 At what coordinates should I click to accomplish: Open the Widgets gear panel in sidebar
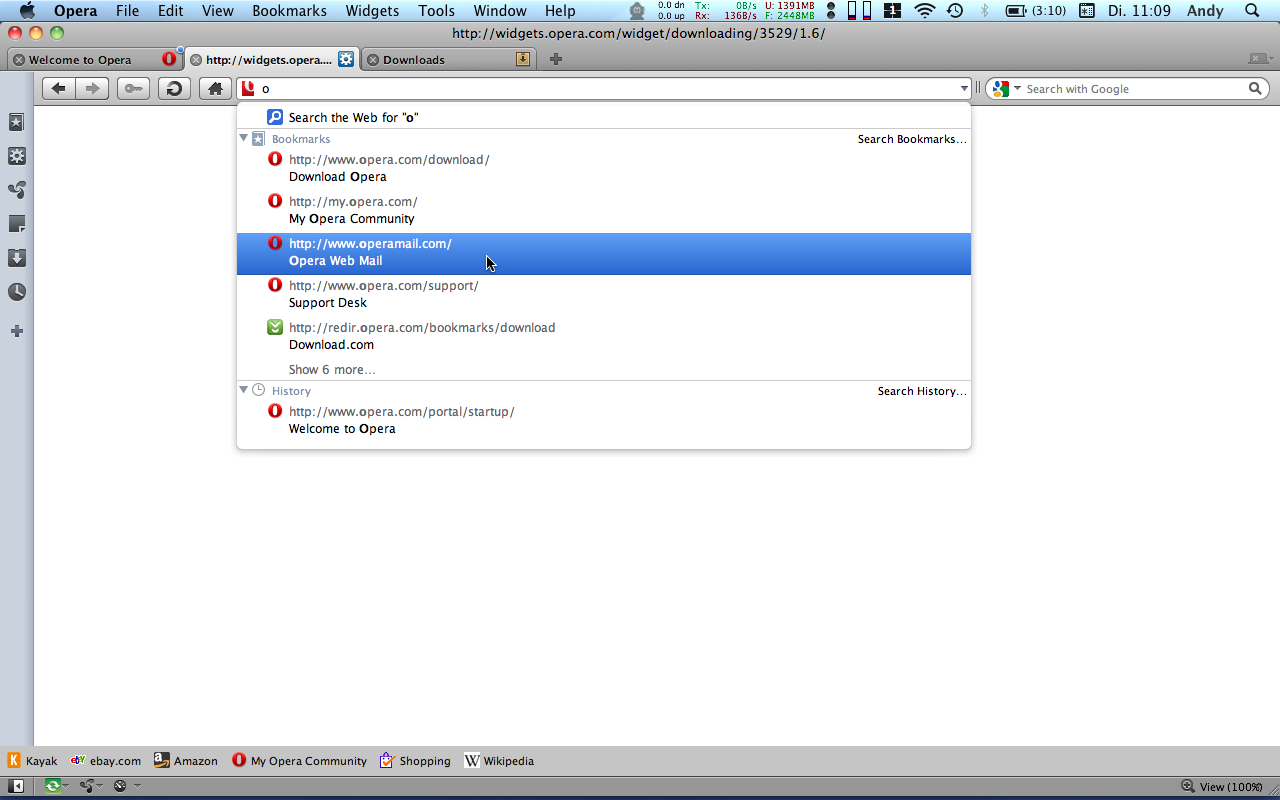[16, 156]
